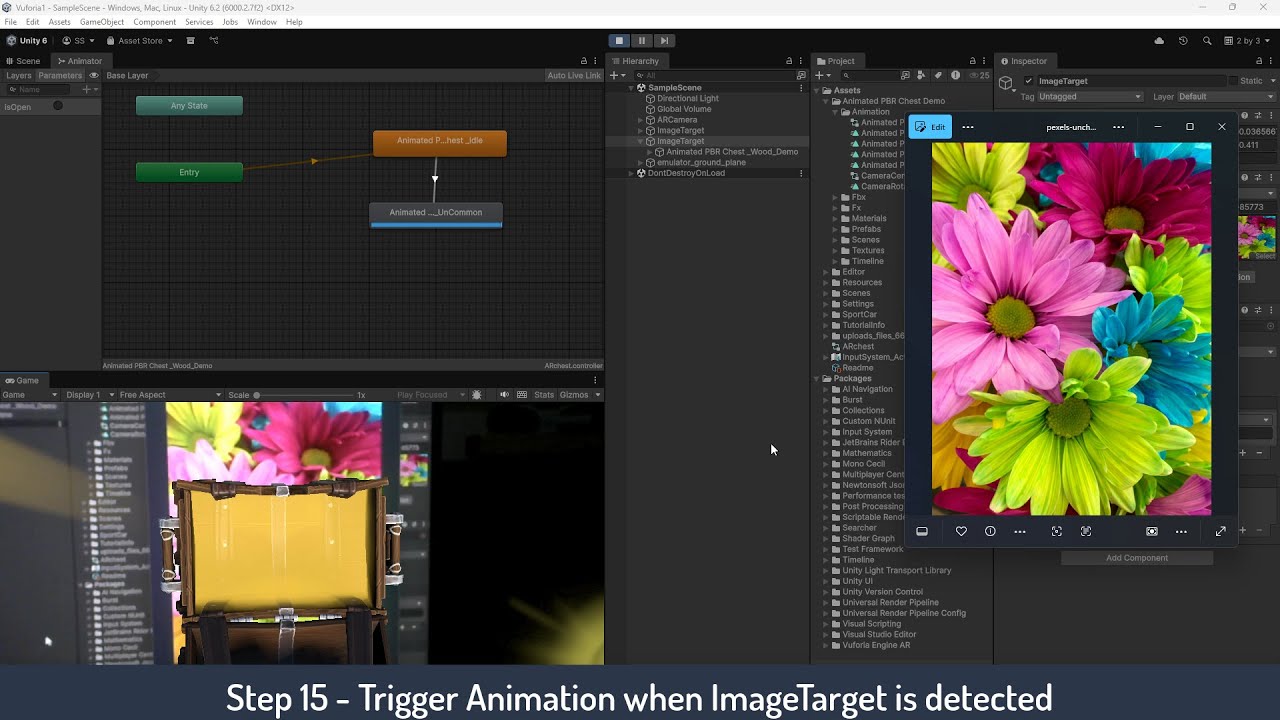Select the Any State node

[189, 106]
